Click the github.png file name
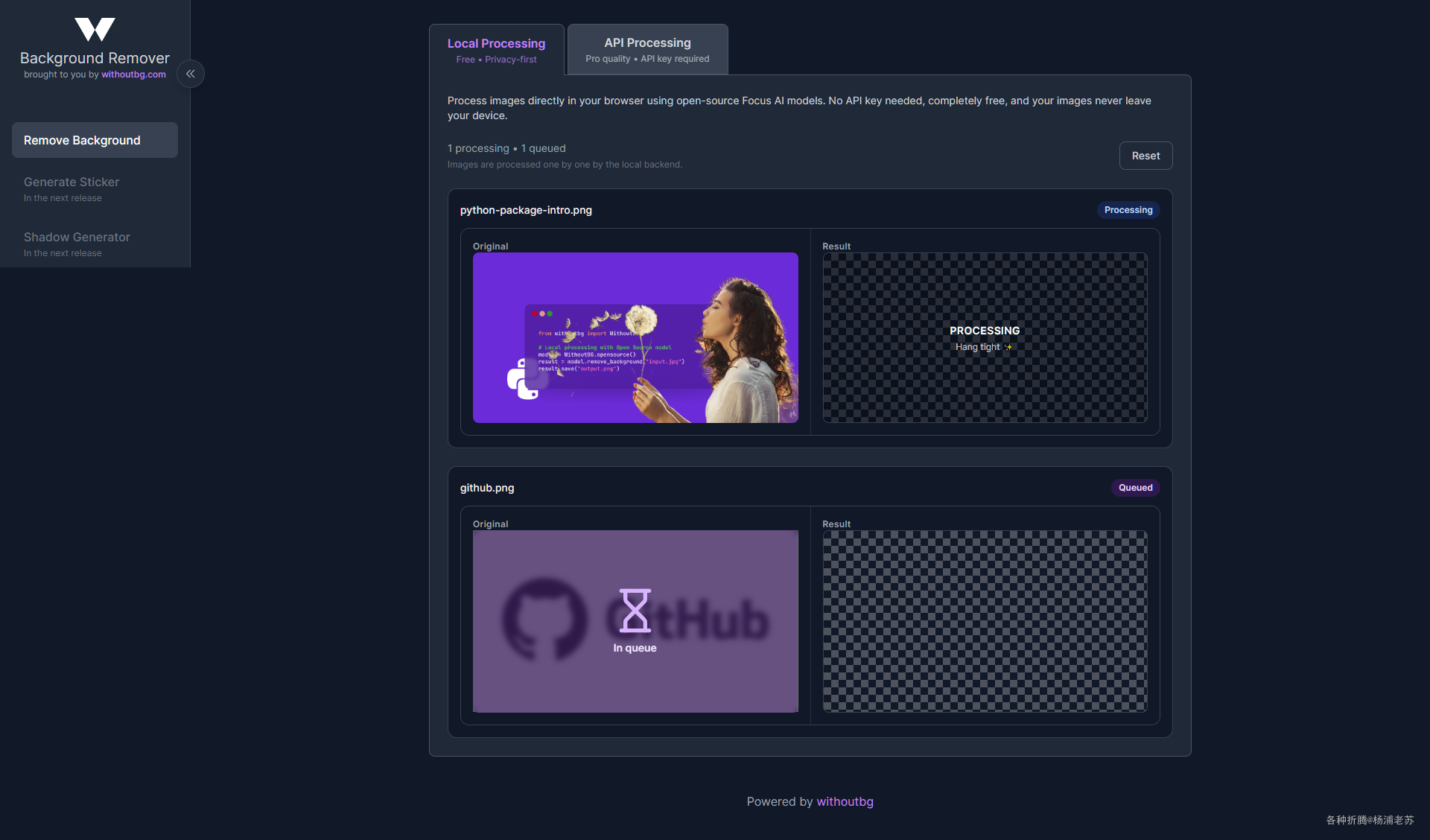Image resolution: width=1430 pixels, height=840 pixels. click(487, 488)
